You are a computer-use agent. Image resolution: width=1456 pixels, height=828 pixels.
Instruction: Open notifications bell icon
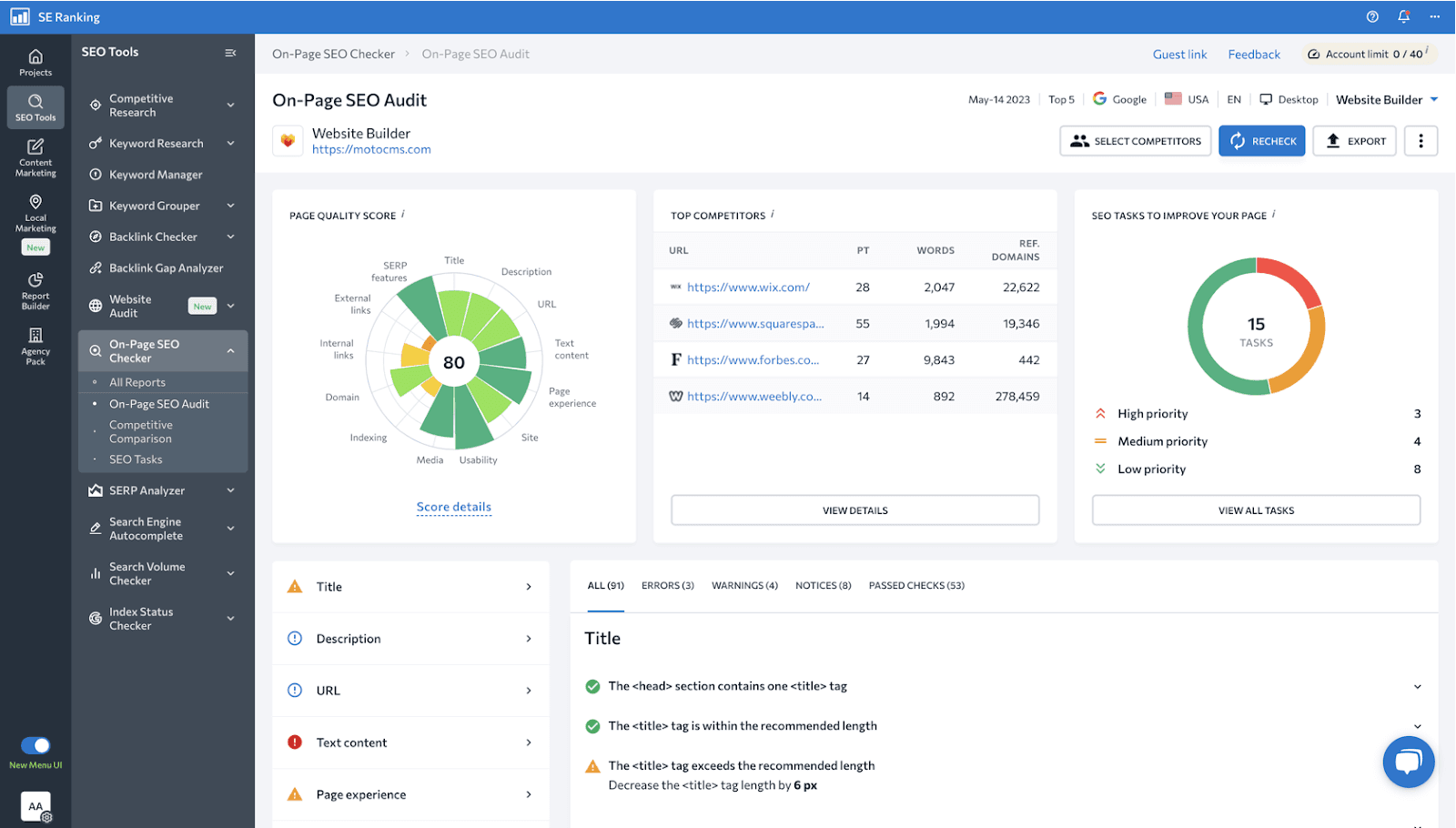(x=1403, y=16)
